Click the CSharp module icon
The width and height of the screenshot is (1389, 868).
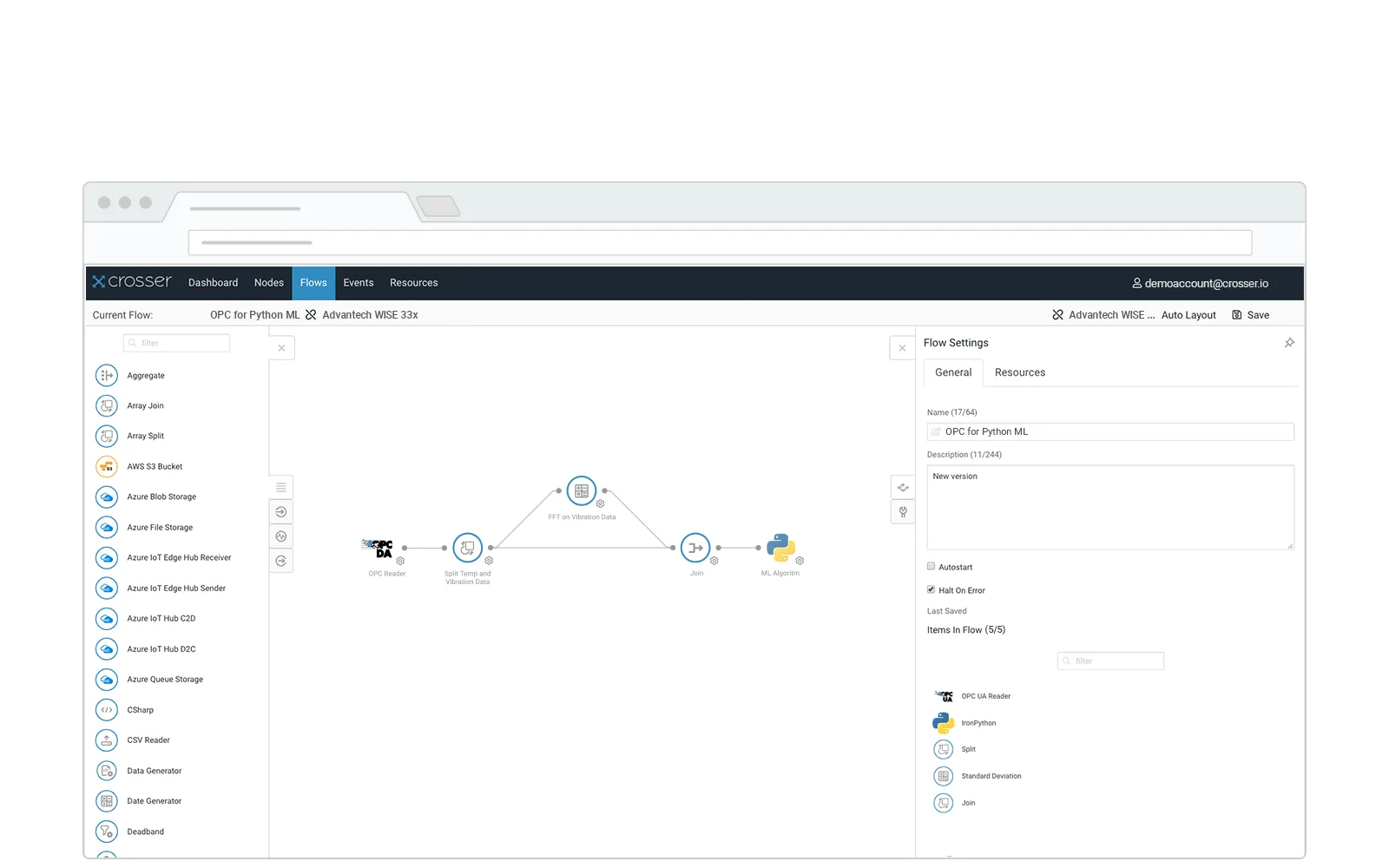pos(107,710)
